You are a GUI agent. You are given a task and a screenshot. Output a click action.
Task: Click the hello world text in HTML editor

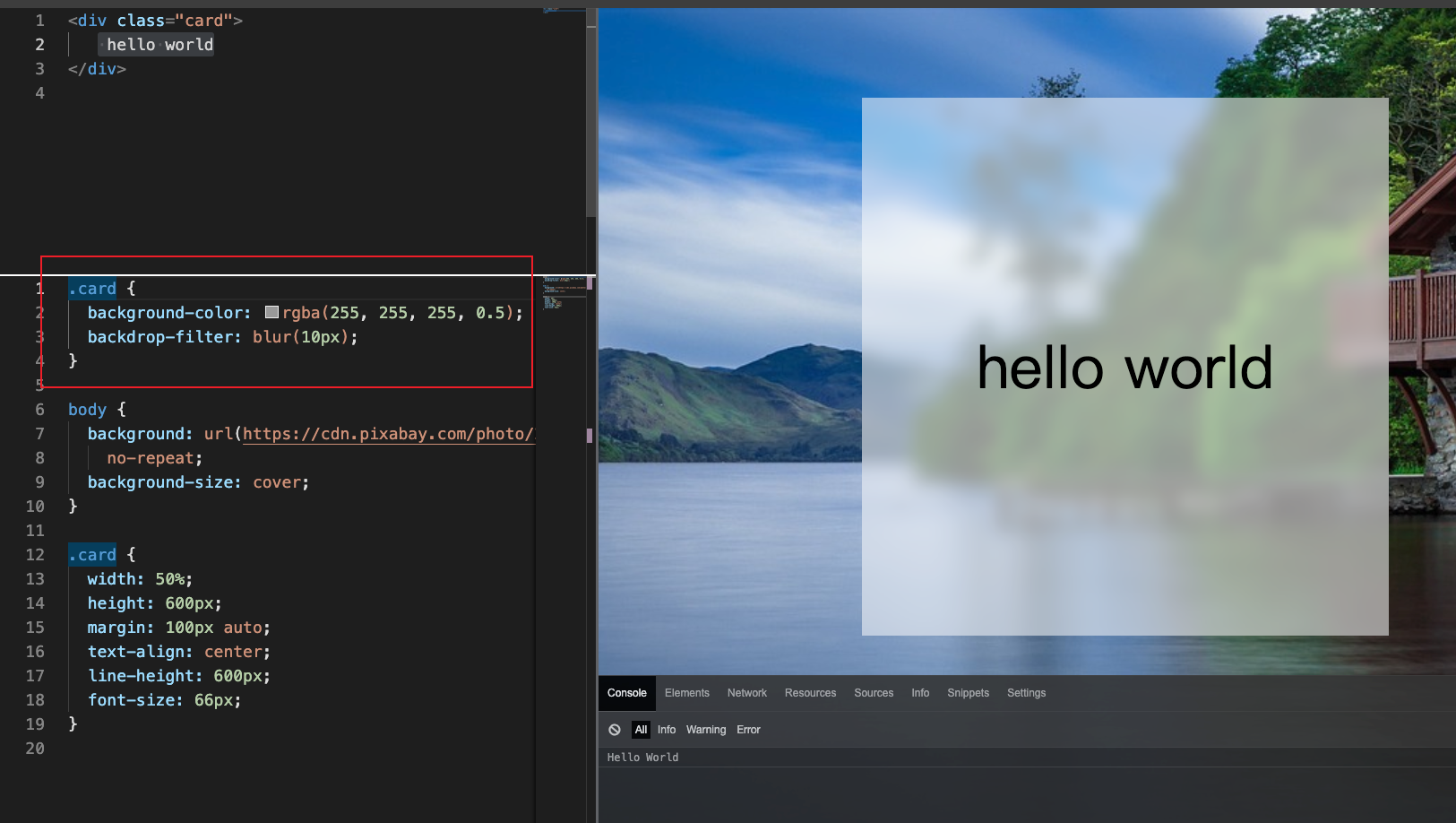[160, 45]
